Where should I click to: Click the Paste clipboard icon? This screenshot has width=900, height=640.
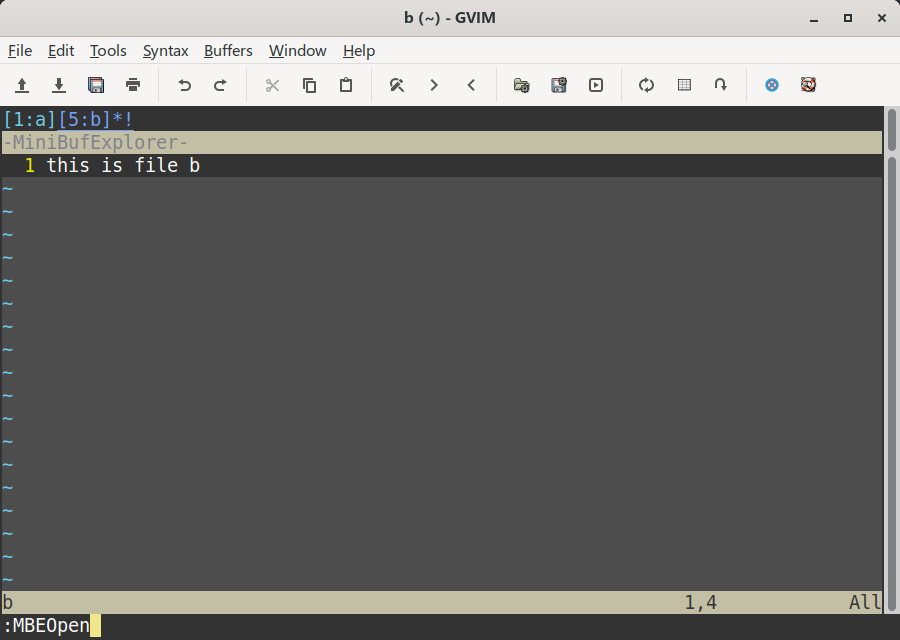click(x=346, y=85)
